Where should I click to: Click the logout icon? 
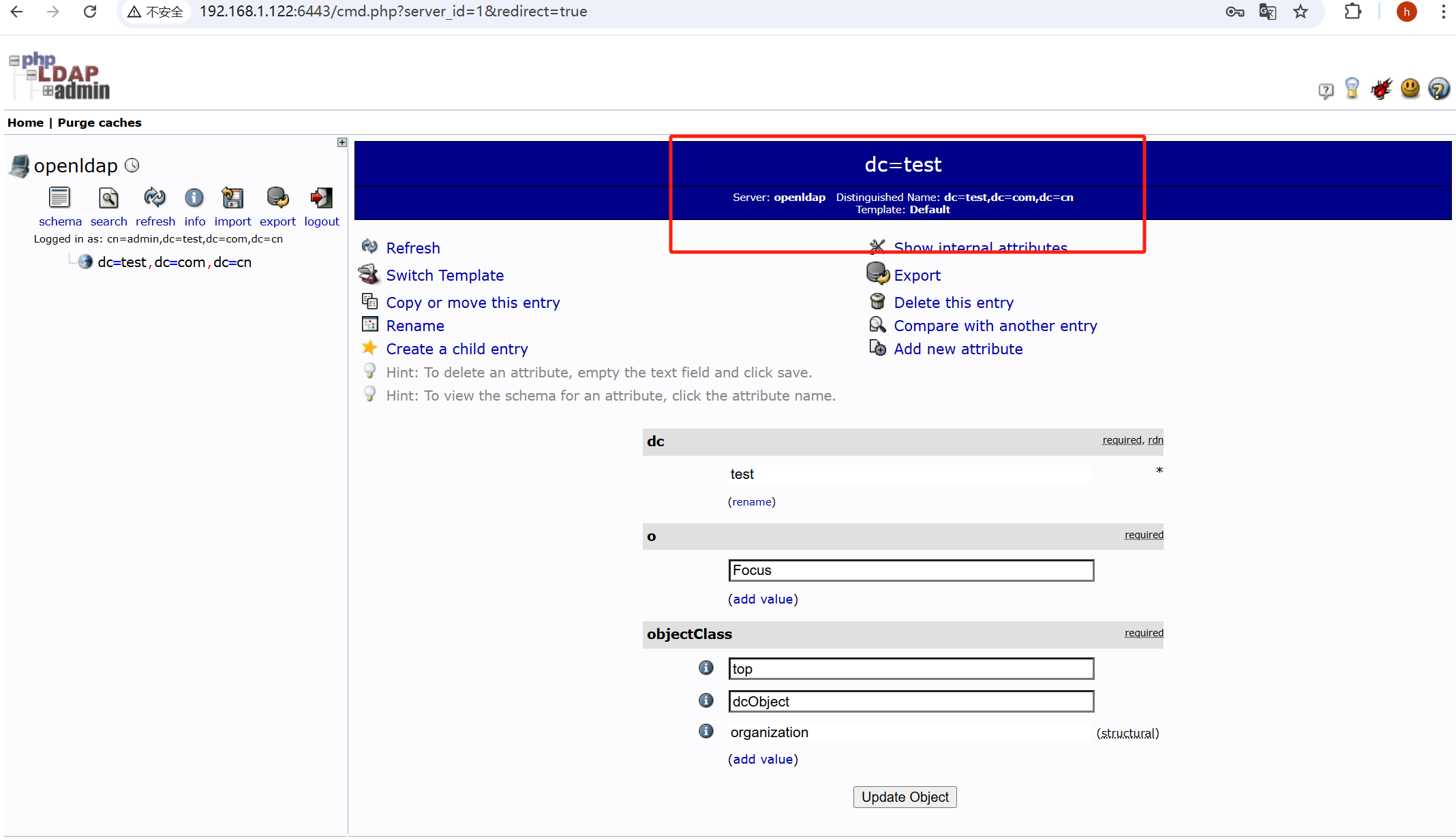pyautogui.click(x=321, y=198)
